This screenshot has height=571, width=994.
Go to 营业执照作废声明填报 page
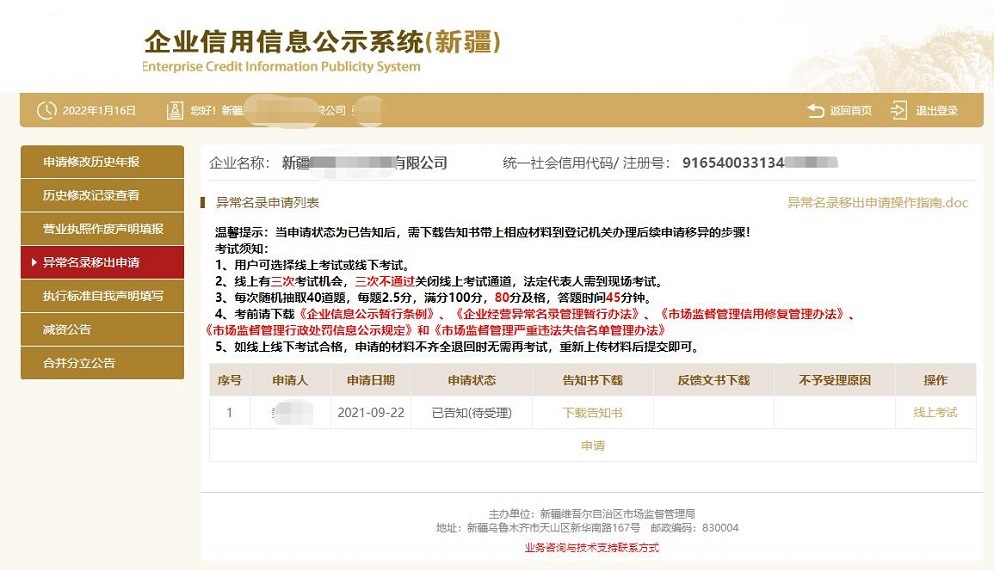pos(102,229)
